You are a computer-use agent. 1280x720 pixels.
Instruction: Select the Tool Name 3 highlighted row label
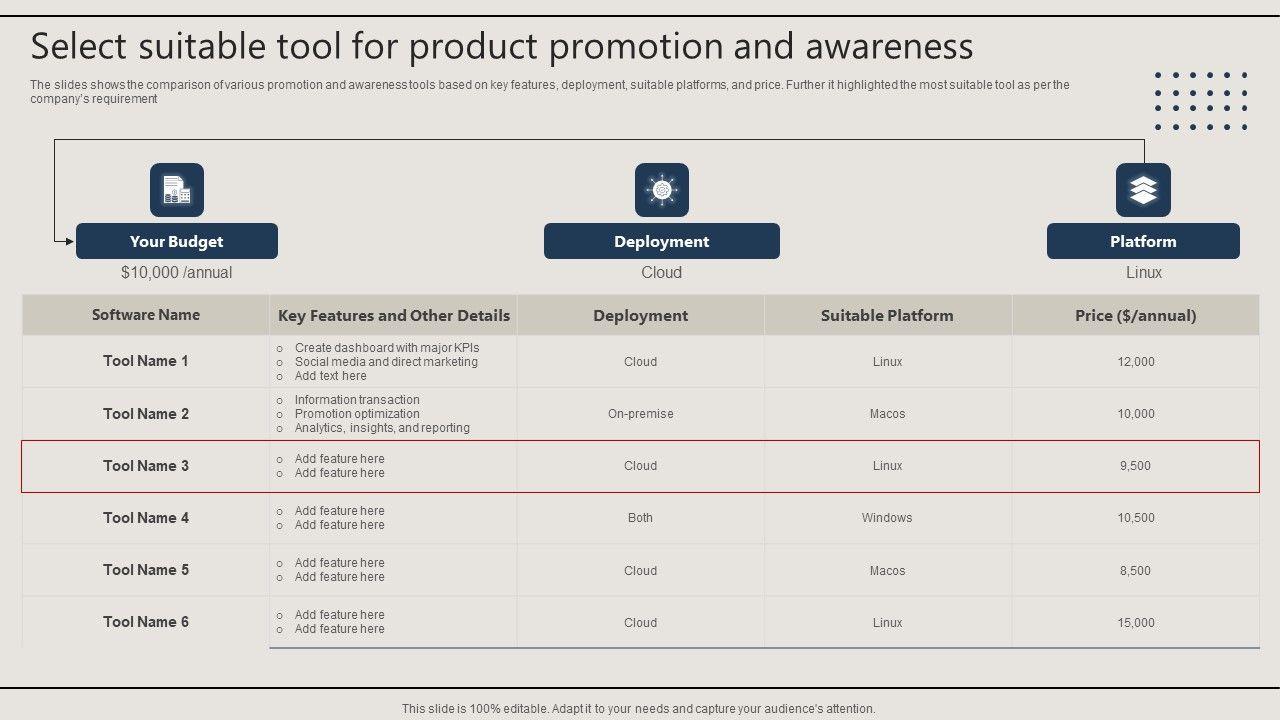click(x=146, y=466)
